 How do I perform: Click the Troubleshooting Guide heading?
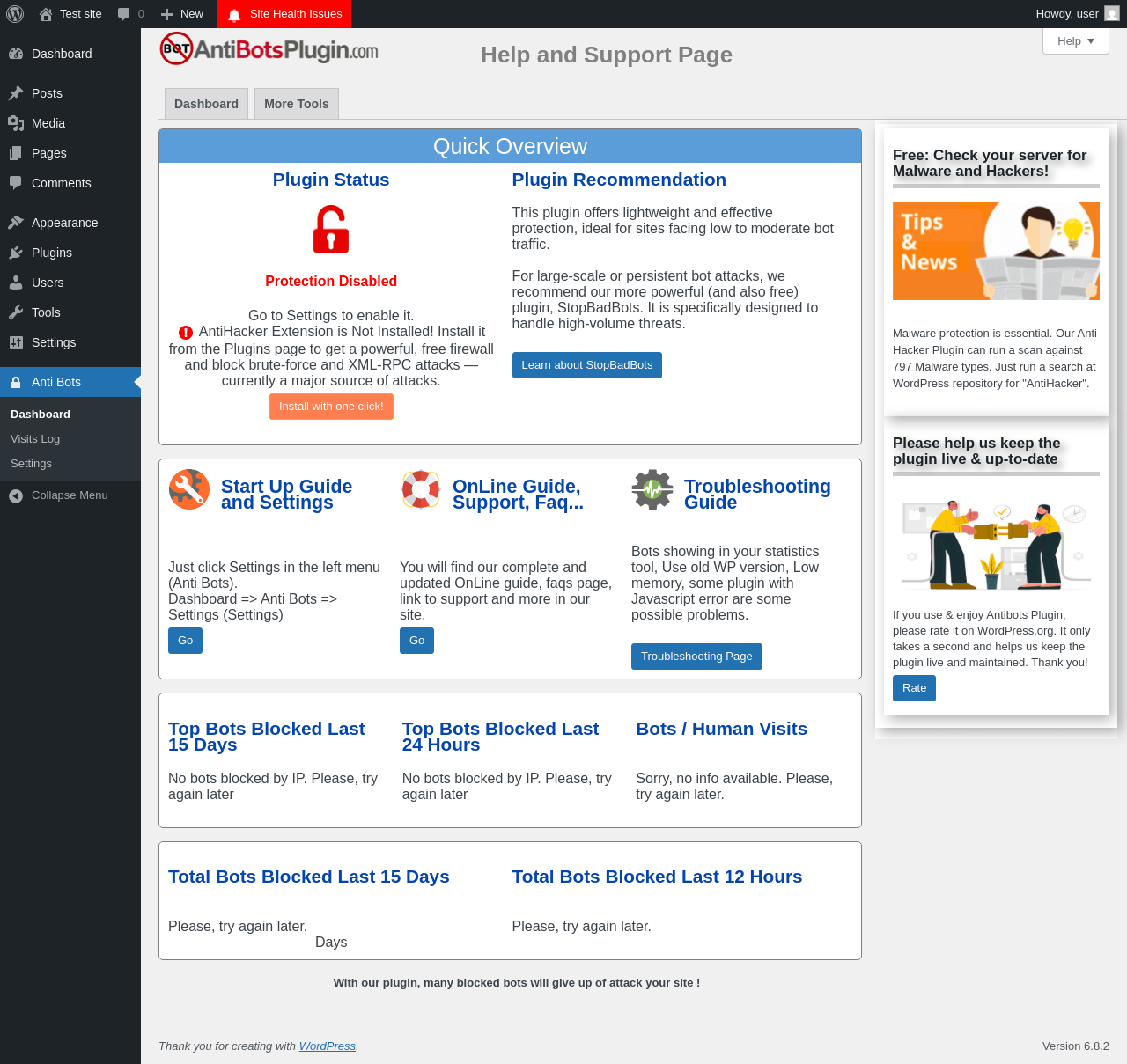coord(757,495)
